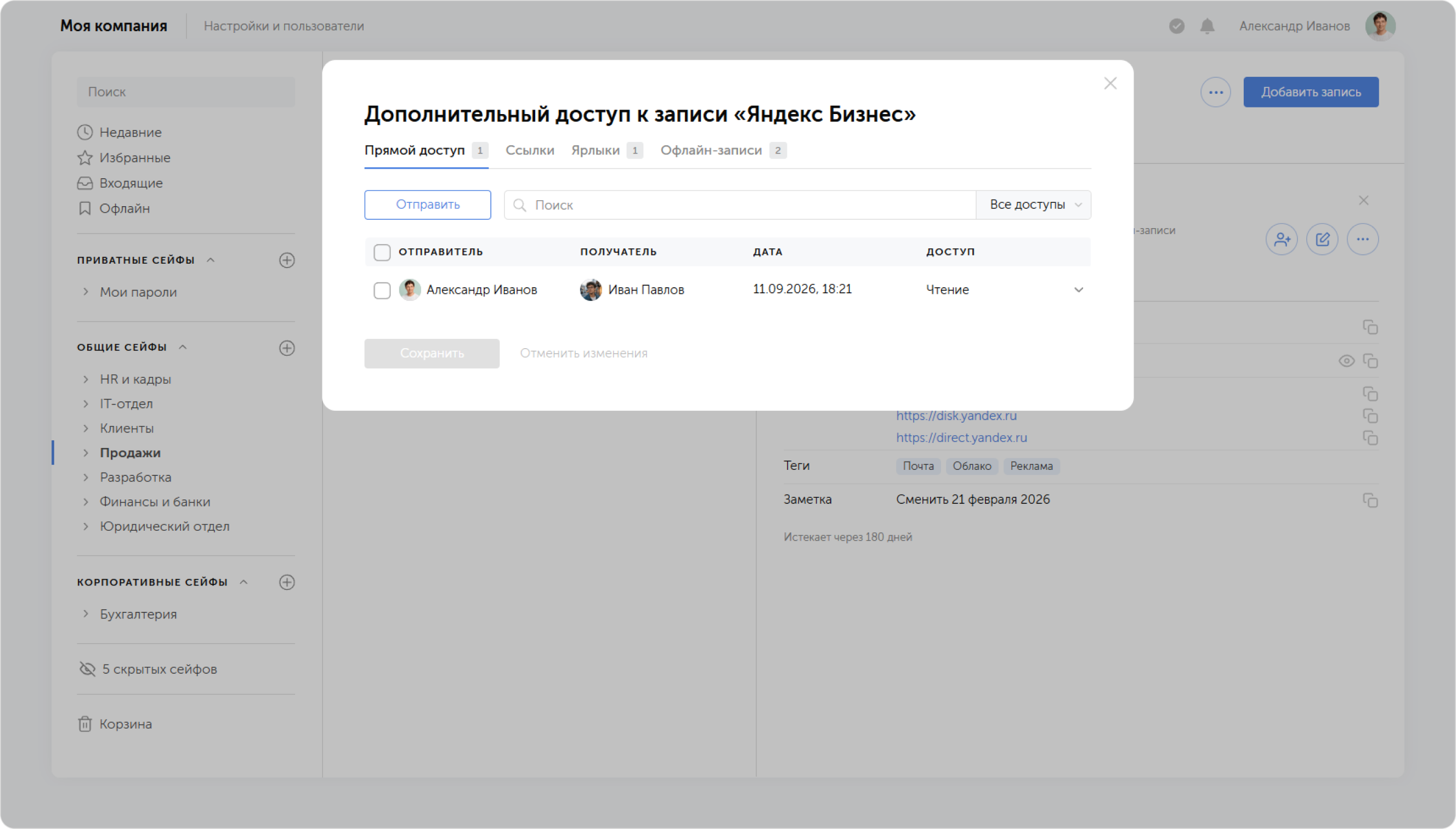Click the sidebar Поиск field

click(186, 92)
